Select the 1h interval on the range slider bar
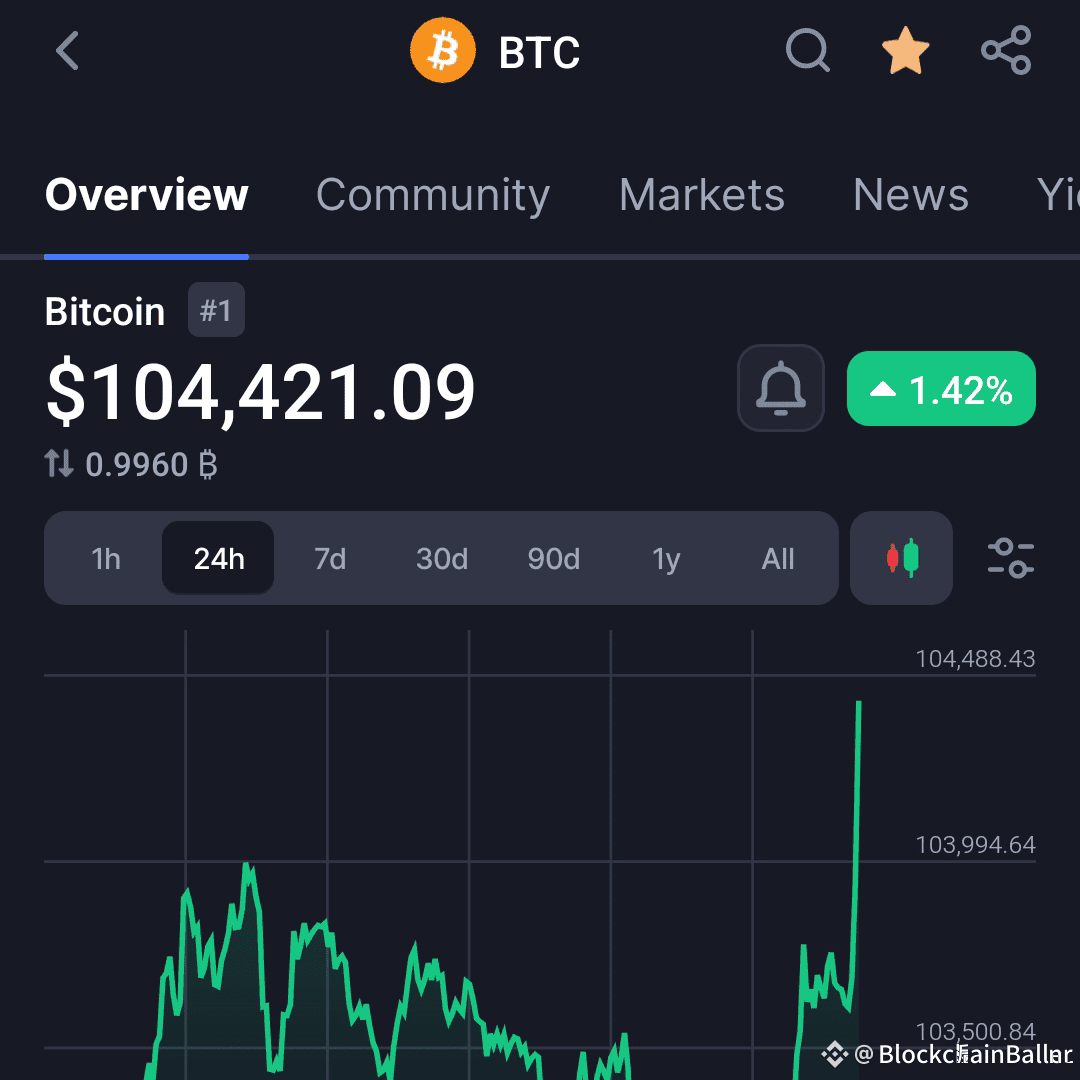1080x1080 pixels. [104, 559]
